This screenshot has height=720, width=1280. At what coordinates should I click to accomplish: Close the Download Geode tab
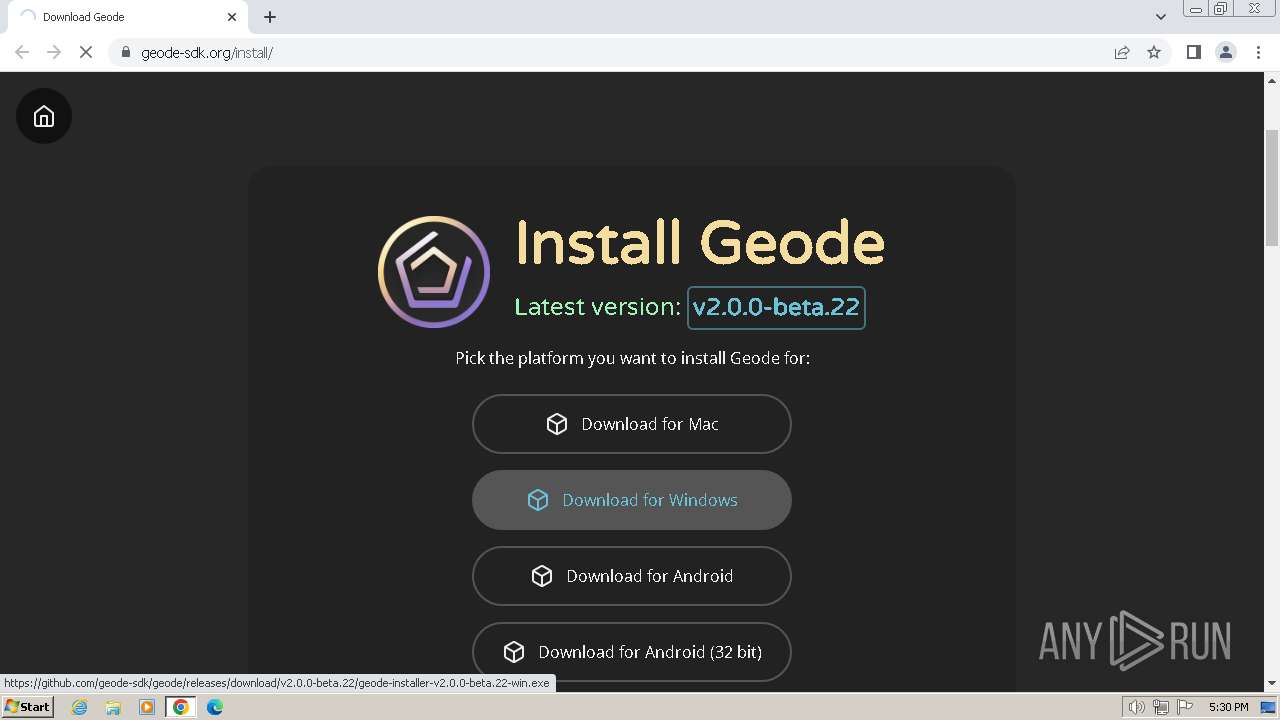tap(232, 17)
